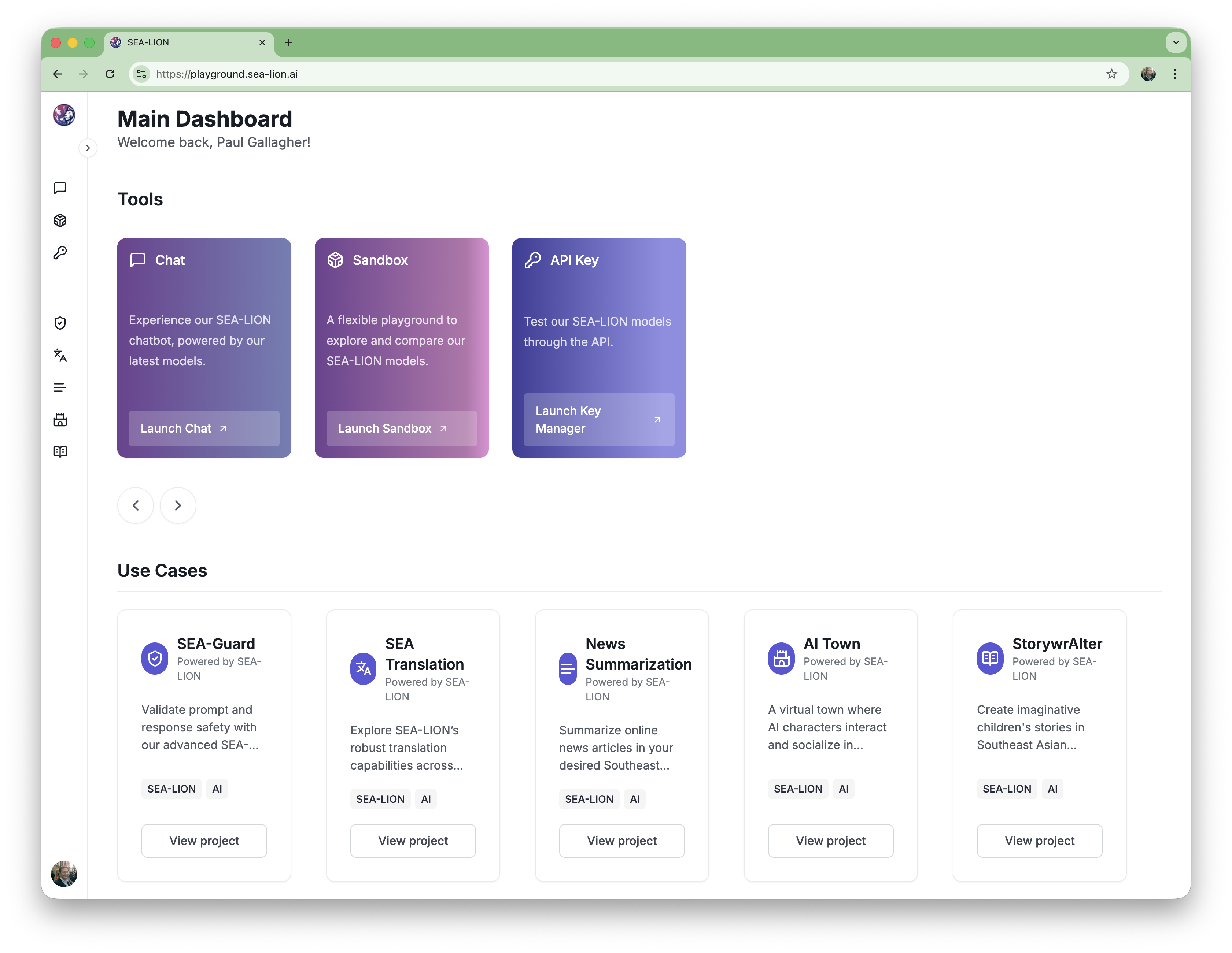Open News Summarization via the sidebar lines icon
Image resolution: width=1232 pixels, height=953 pixels.
60,387
